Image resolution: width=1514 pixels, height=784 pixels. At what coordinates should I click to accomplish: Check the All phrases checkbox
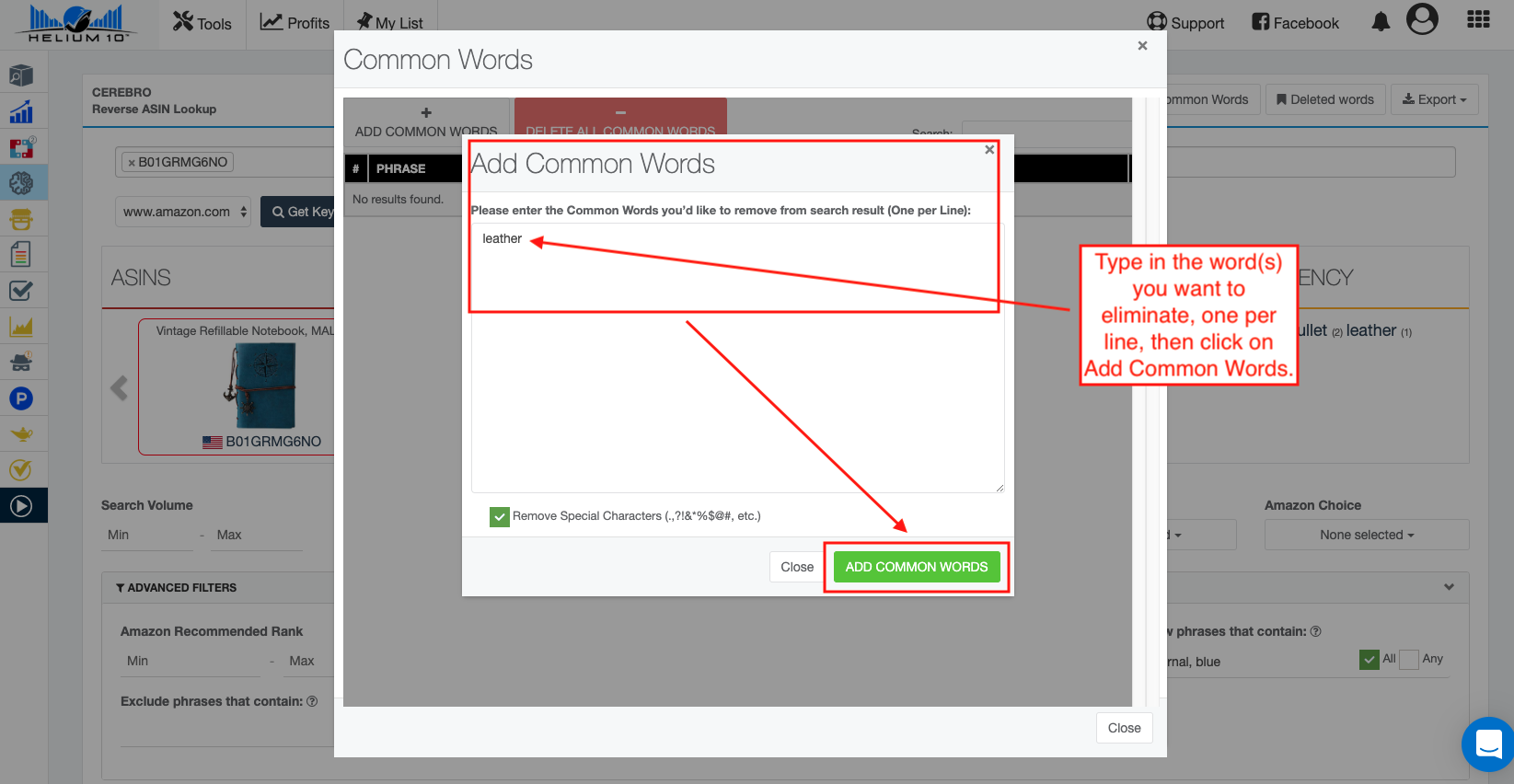coord(1370,660)
